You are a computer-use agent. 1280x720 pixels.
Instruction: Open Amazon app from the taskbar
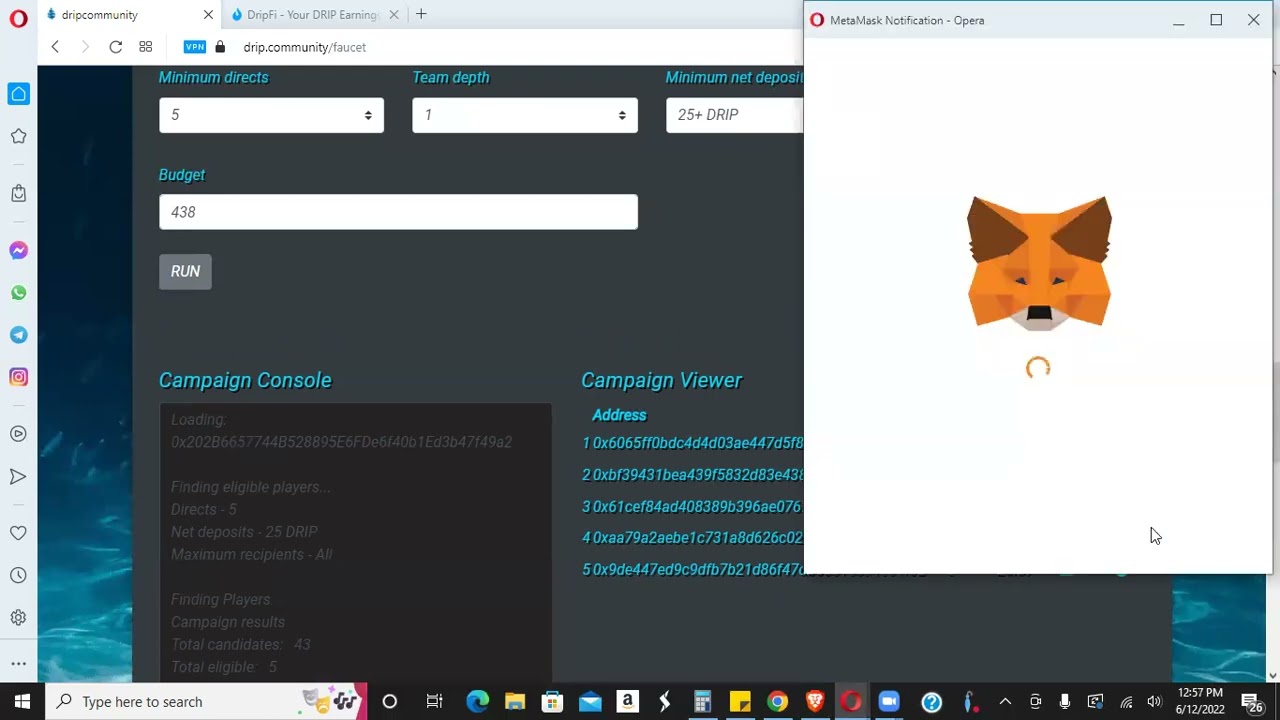coord(627,701)
